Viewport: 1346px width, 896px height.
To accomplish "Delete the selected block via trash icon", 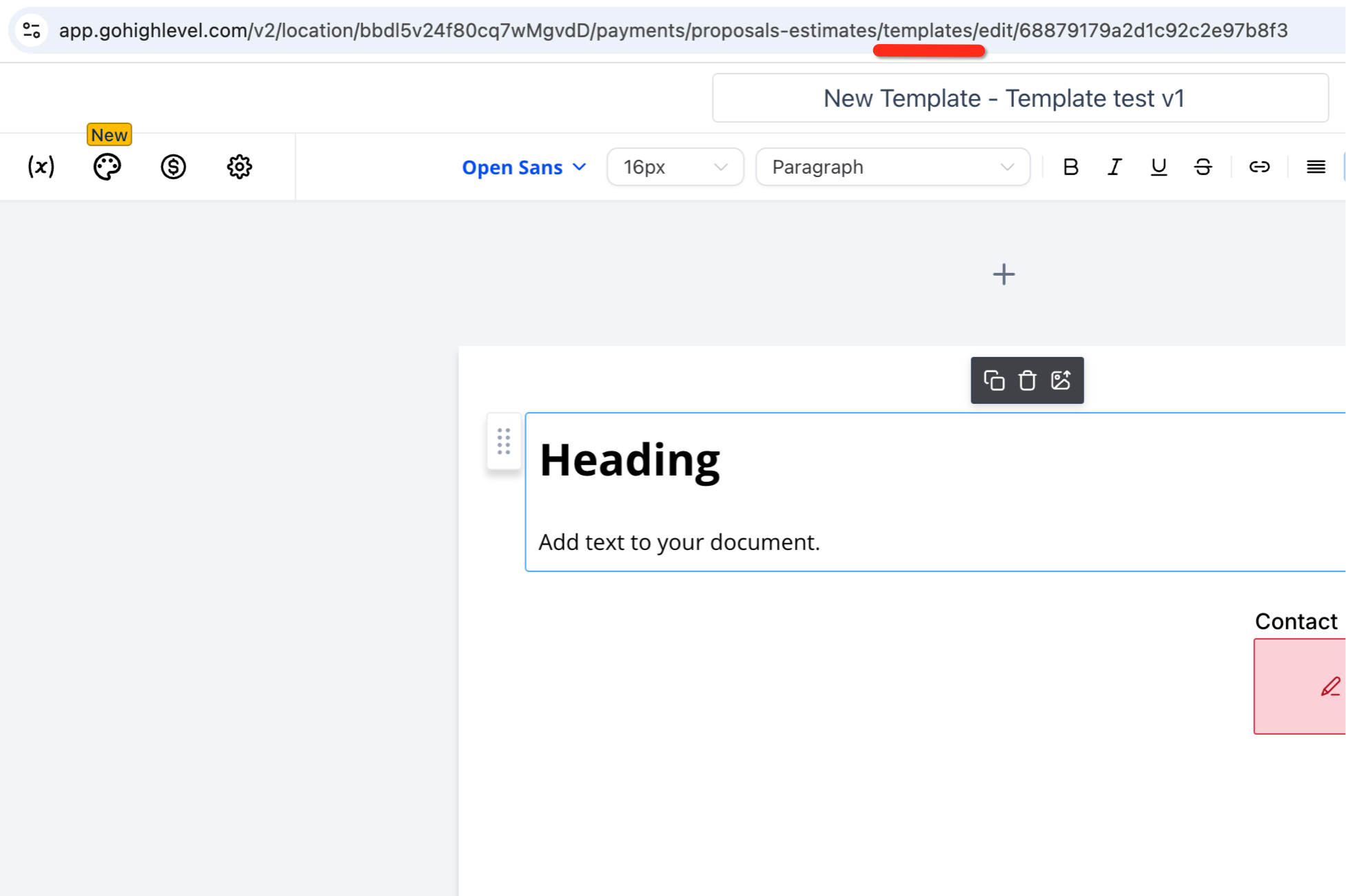I will coord(1027,380).
